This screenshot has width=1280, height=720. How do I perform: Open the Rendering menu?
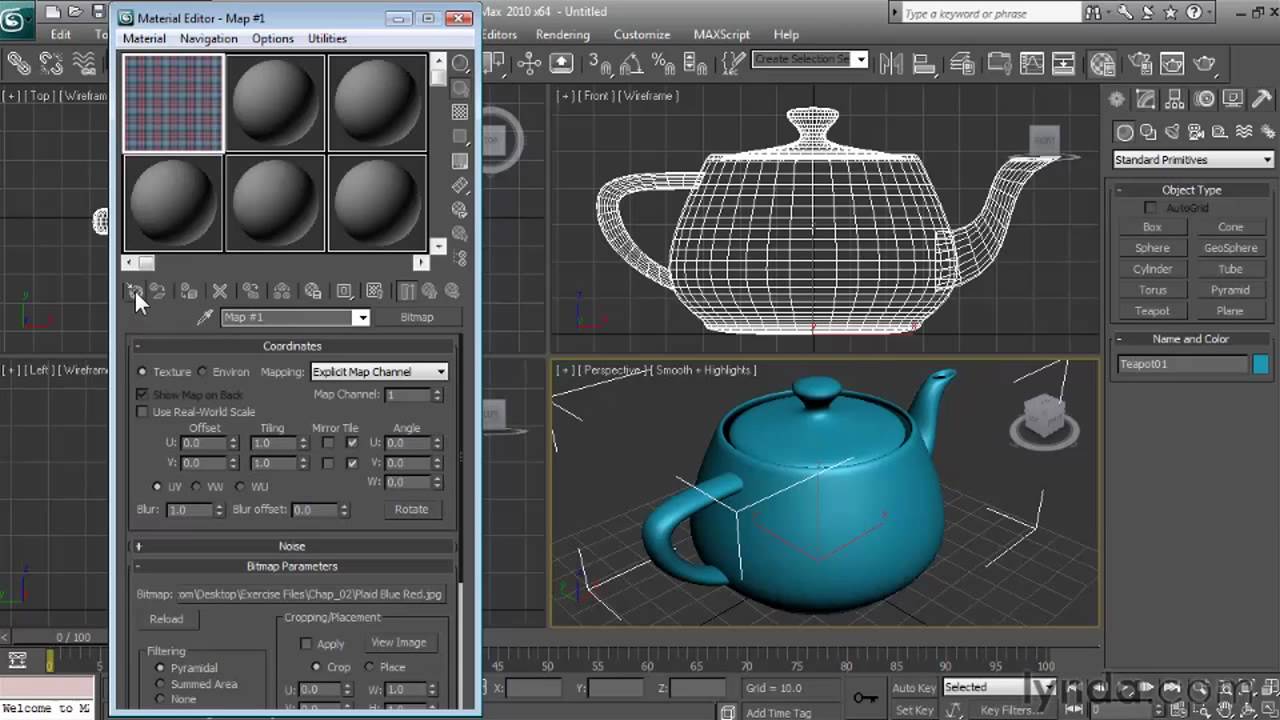562,34
